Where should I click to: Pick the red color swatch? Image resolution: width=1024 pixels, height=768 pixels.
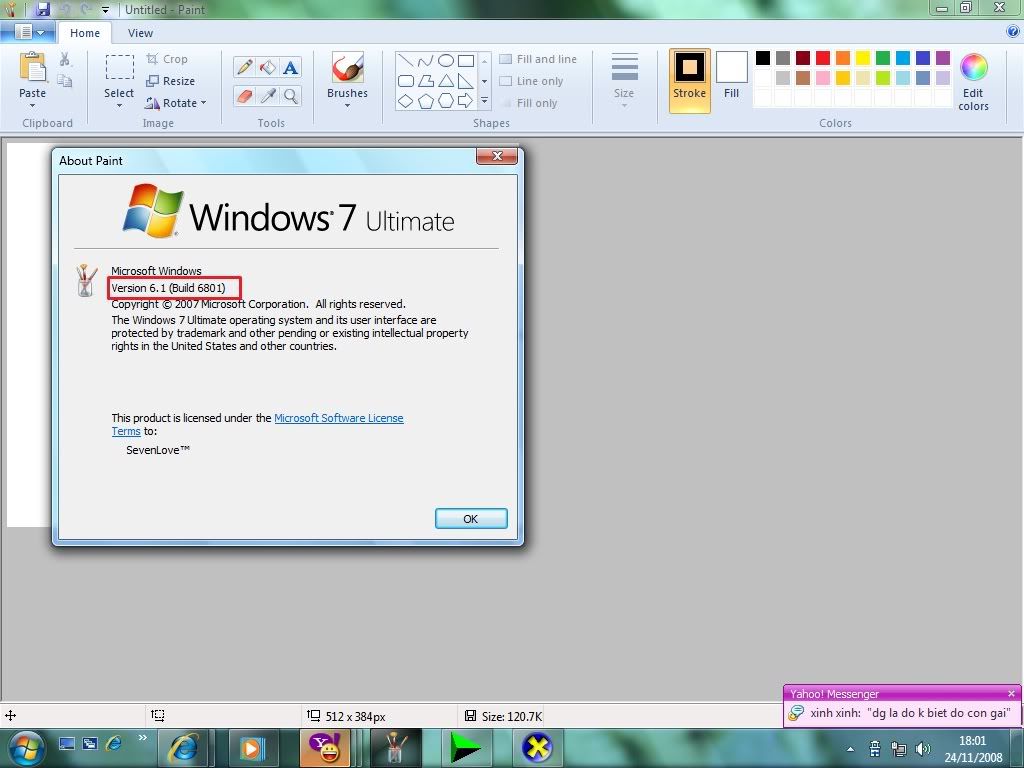tap(823, 57)
